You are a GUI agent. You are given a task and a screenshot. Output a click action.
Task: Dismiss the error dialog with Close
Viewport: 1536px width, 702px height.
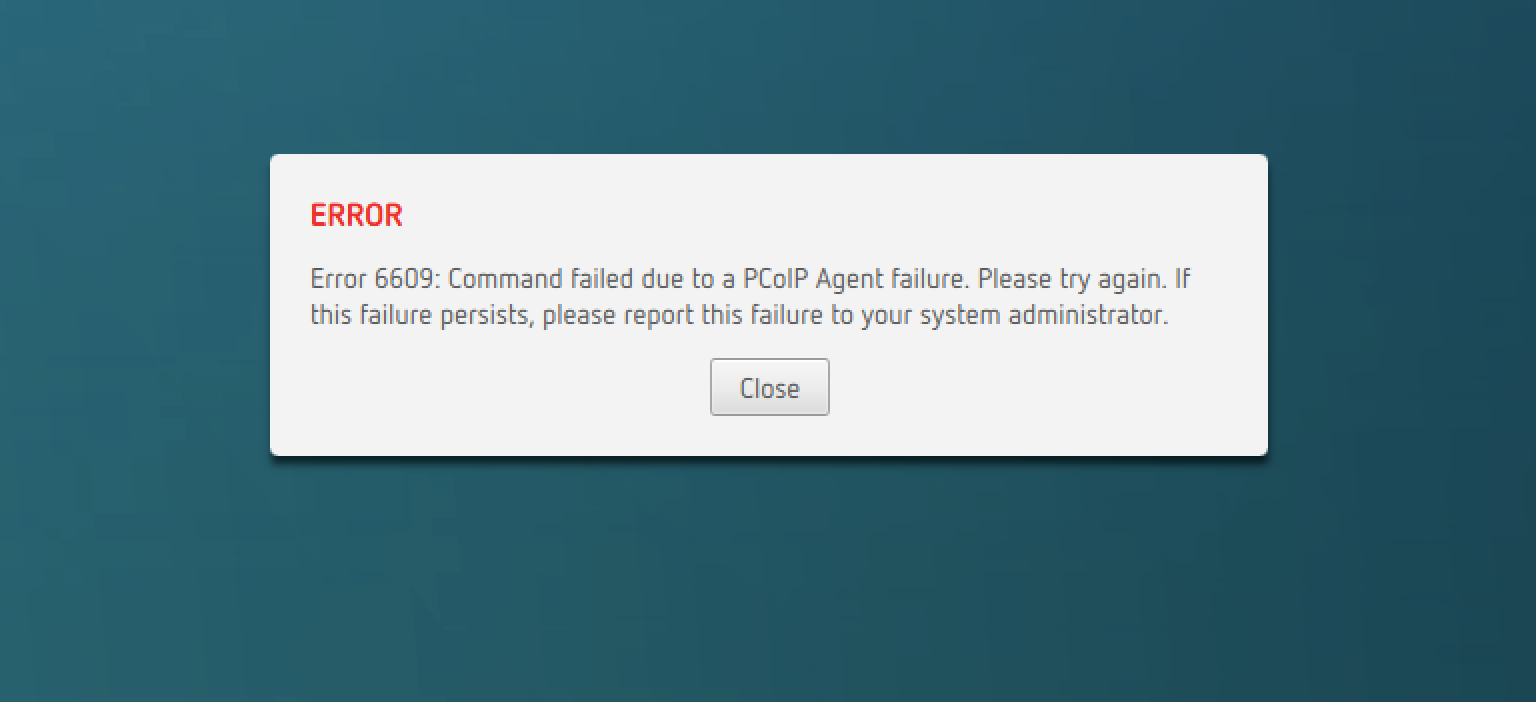[769, 387]
